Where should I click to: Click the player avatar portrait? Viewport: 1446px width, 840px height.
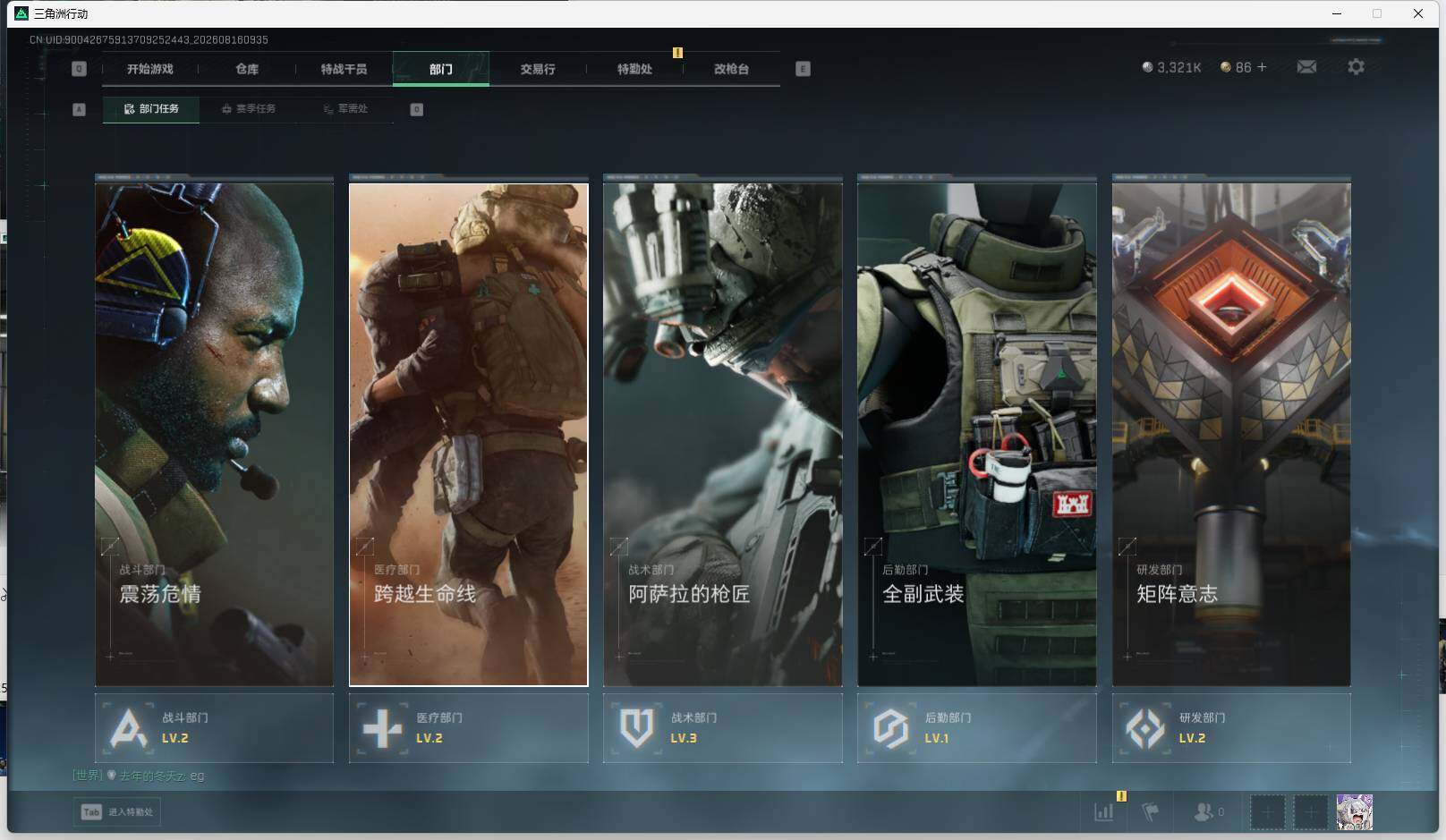1355,812
